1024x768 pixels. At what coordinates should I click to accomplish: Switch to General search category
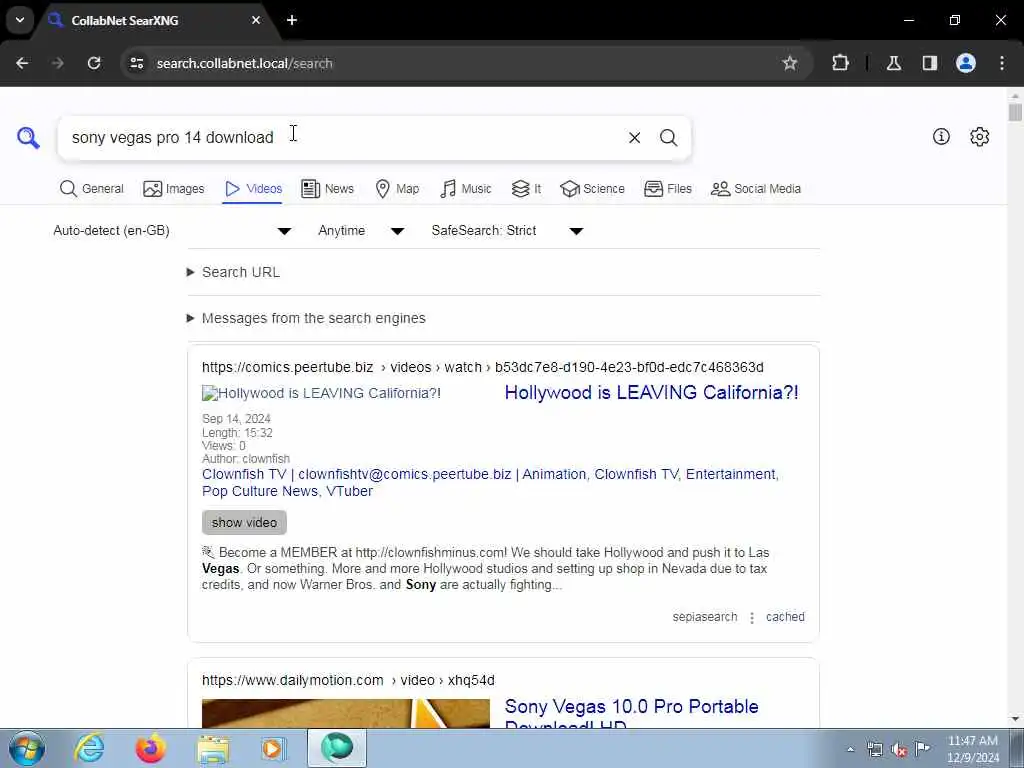tap(91, 189)
